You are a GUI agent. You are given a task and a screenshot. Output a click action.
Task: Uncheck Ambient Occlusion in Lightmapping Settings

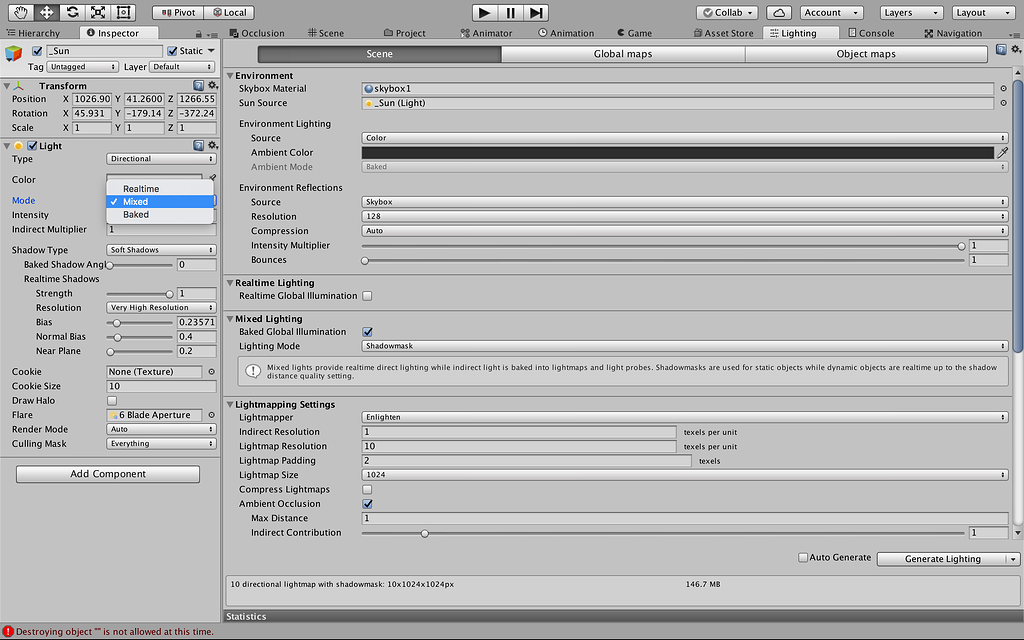(367, 503)
